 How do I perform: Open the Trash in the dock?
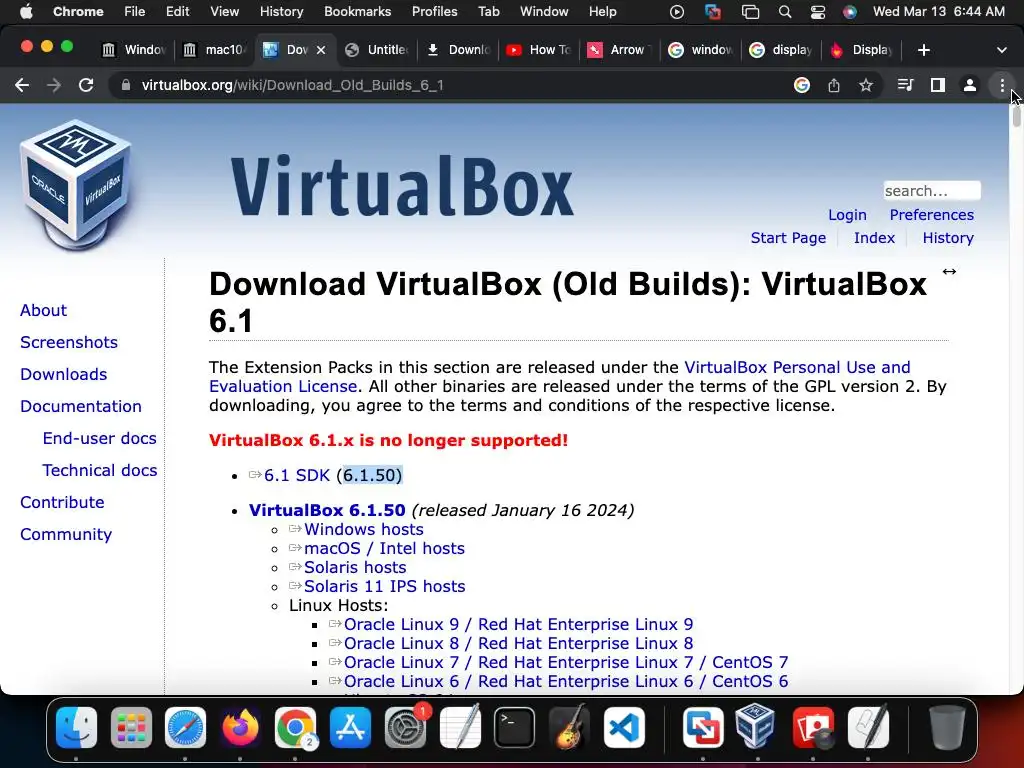pyautogui.click(x=946, y=728)
